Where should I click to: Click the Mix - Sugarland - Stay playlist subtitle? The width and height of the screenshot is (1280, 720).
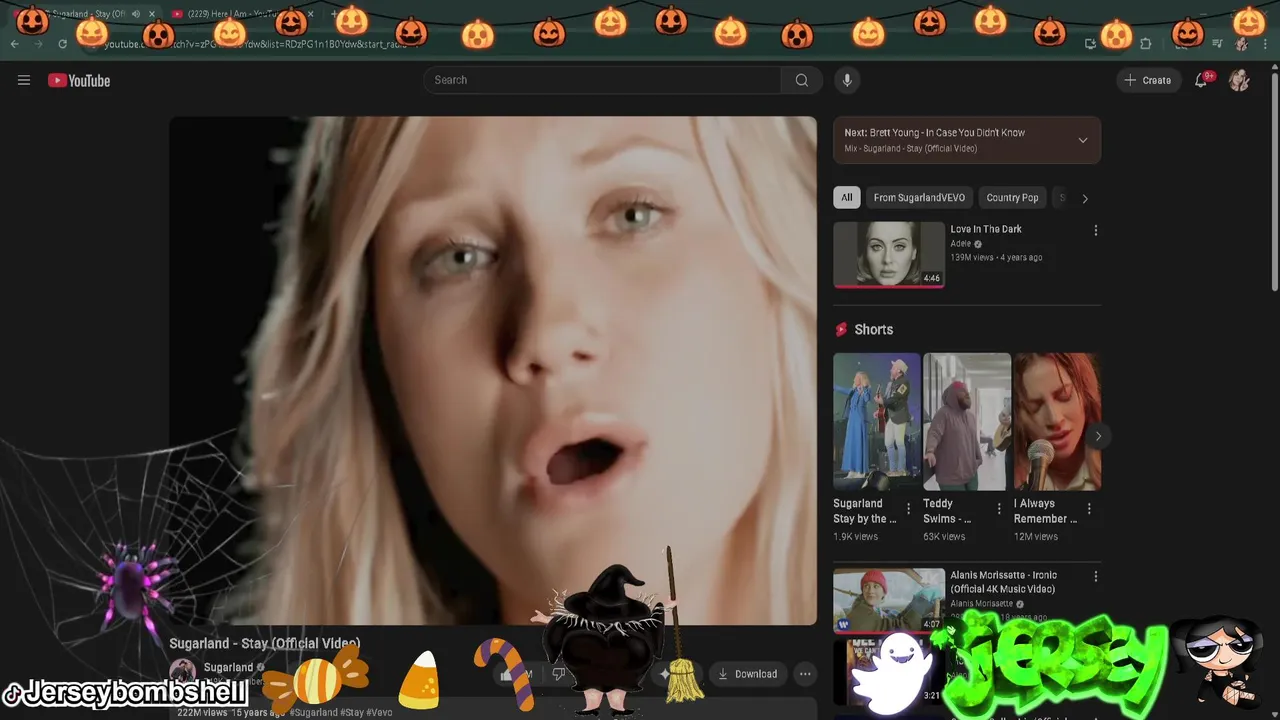[x=910, y=149]
